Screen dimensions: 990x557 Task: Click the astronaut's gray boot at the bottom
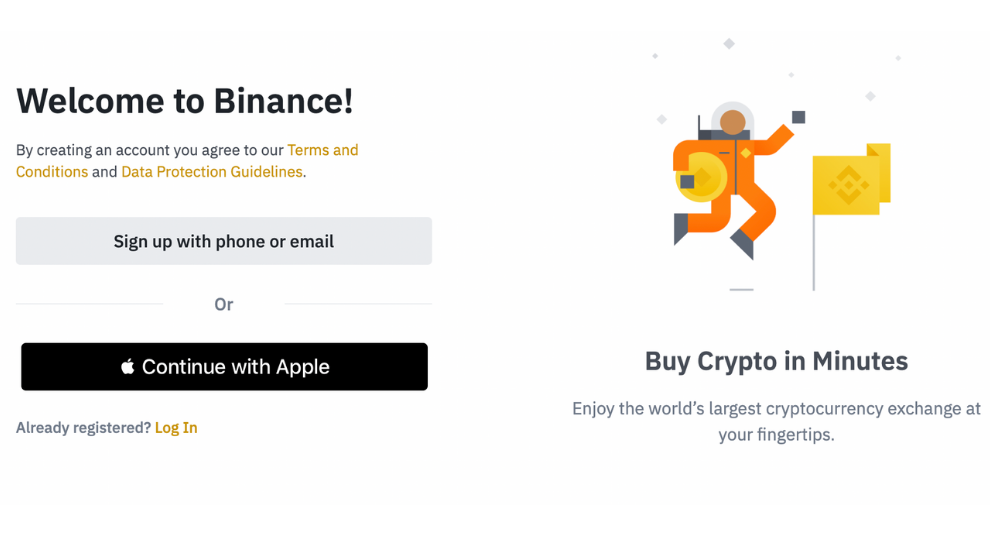[743, 243]
